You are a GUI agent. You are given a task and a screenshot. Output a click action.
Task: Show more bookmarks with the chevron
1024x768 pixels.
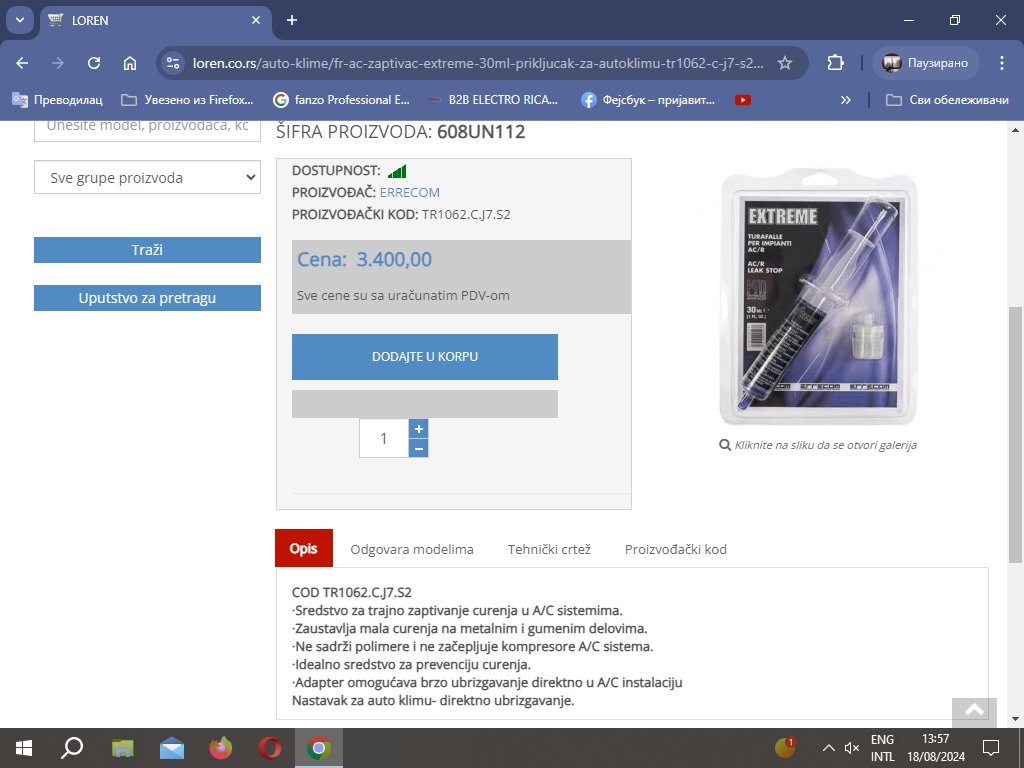[x=846, y=100]
